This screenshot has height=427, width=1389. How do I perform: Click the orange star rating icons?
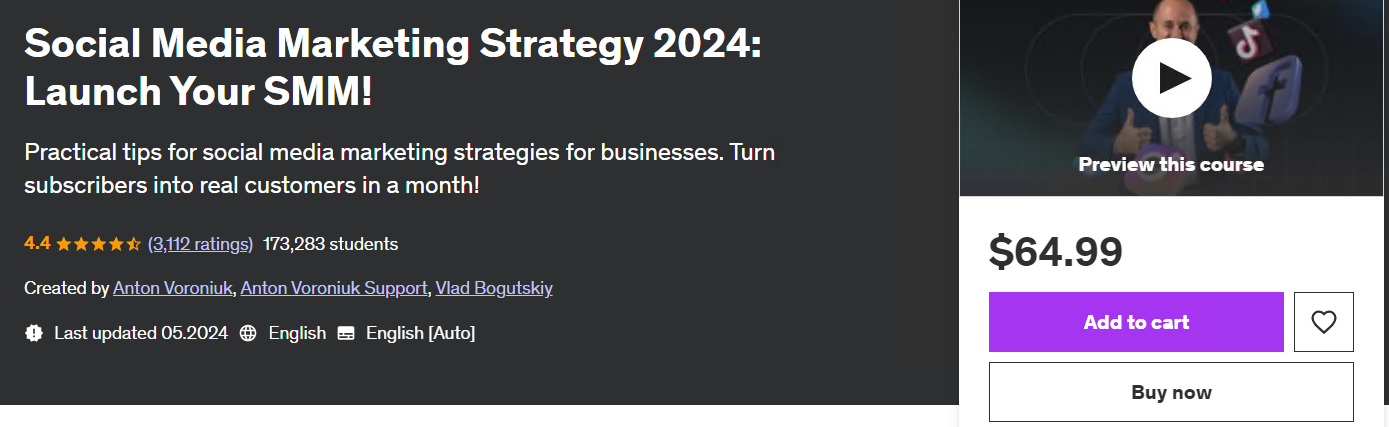[x=98, y=244]
